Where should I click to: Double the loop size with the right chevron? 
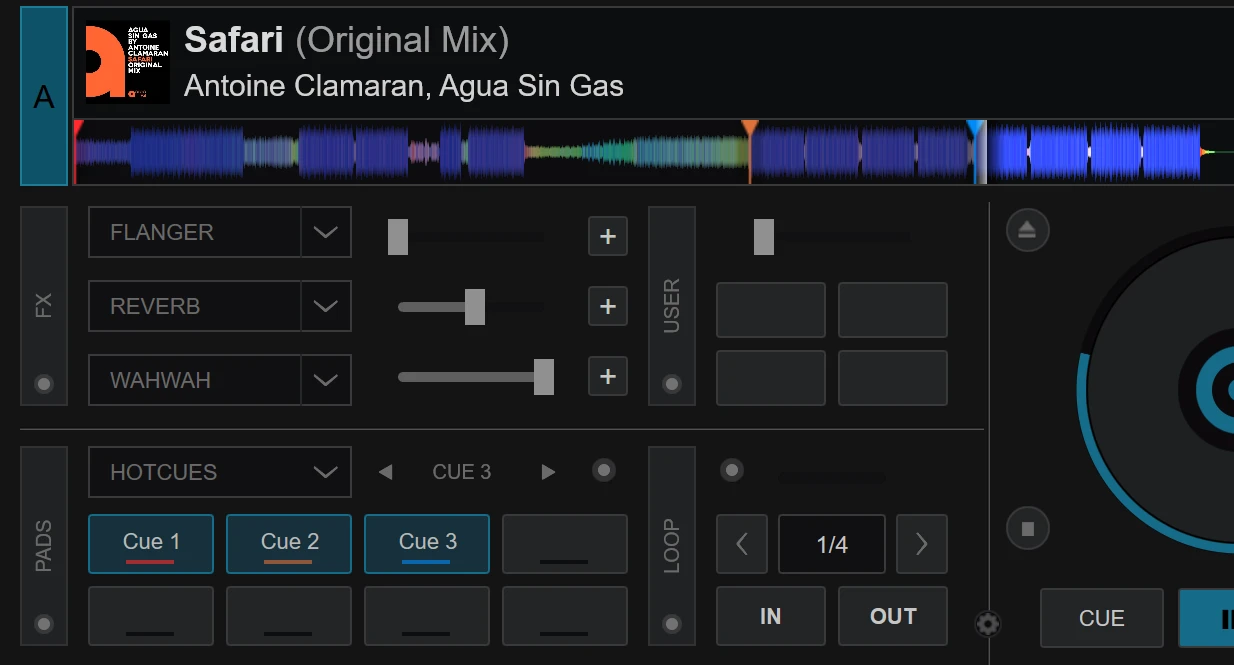pyautogui.click(x=922, y=544)
